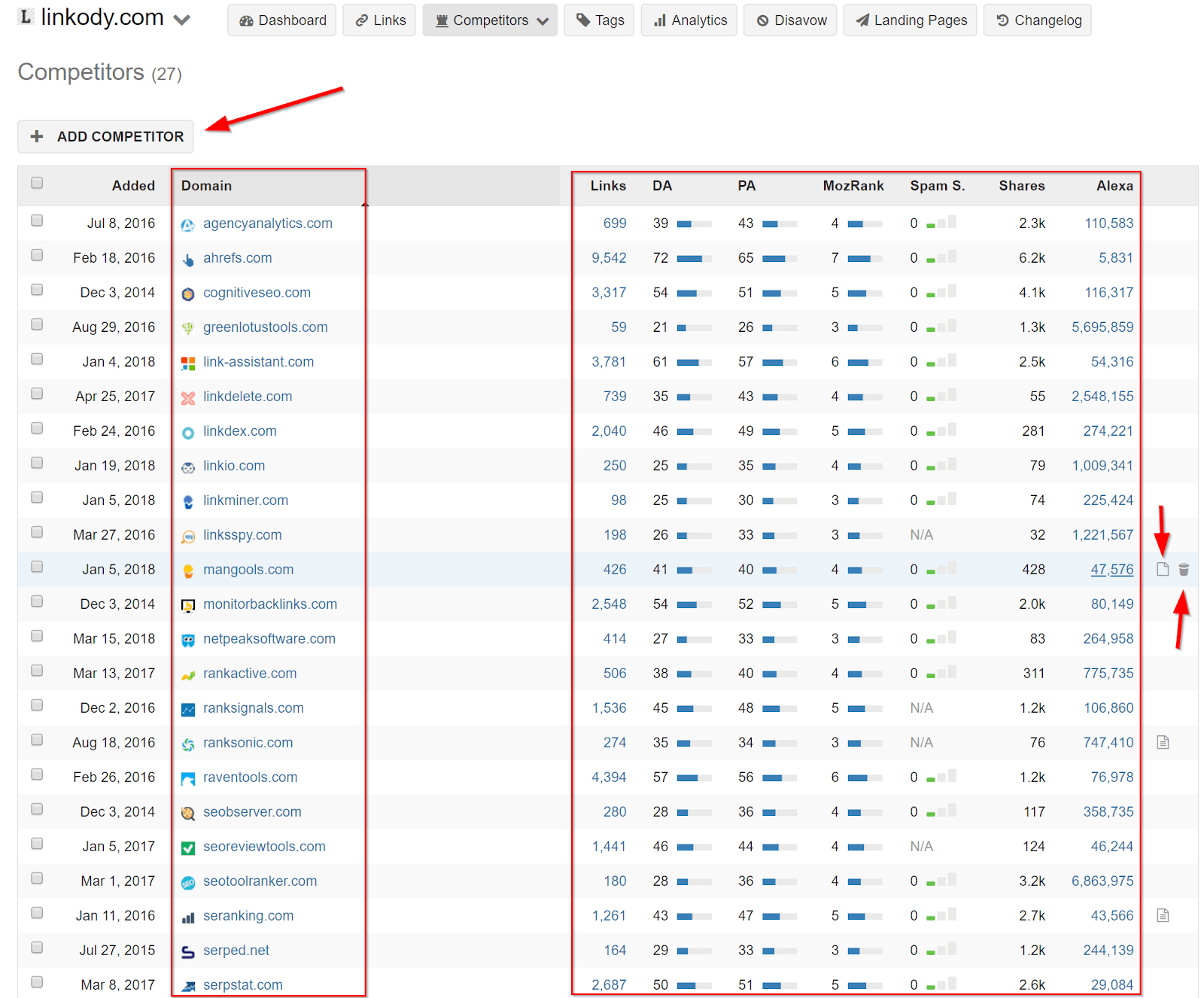
Task: Check the box for agencyanalytics.com row
Action: (37, 221)
